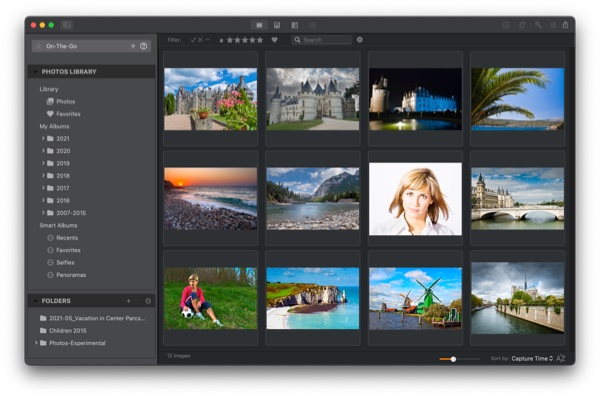Select Photos under Library
The height and width of the screenshot is (398, 600).
click(x=61, y=101)
